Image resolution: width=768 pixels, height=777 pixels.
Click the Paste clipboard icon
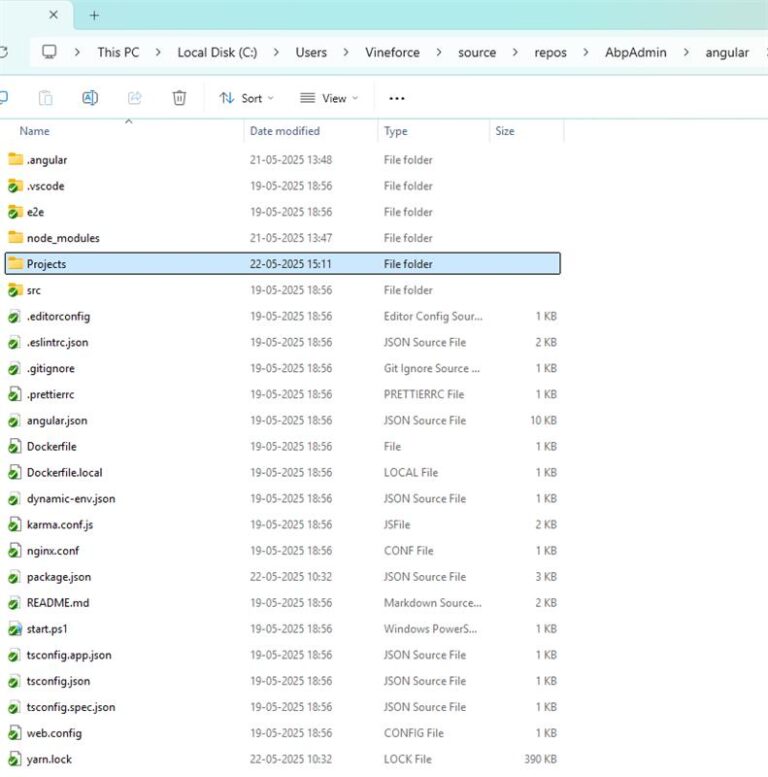pyautogui.click(x=46, y=98)
